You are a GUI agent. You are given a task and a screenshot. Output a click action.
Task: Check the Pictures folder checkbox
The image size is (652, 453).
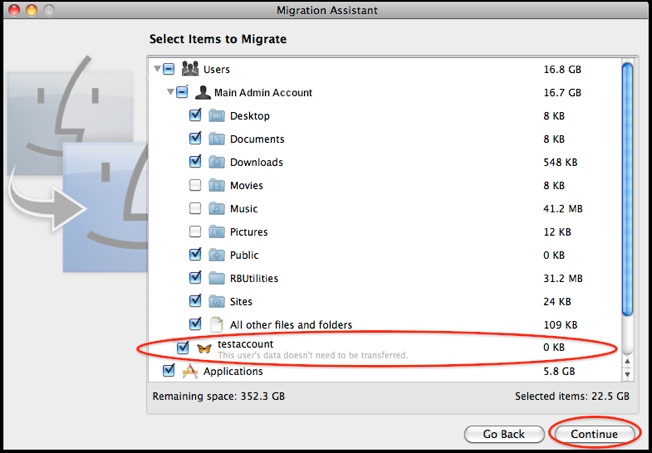[x=195, y=232]
